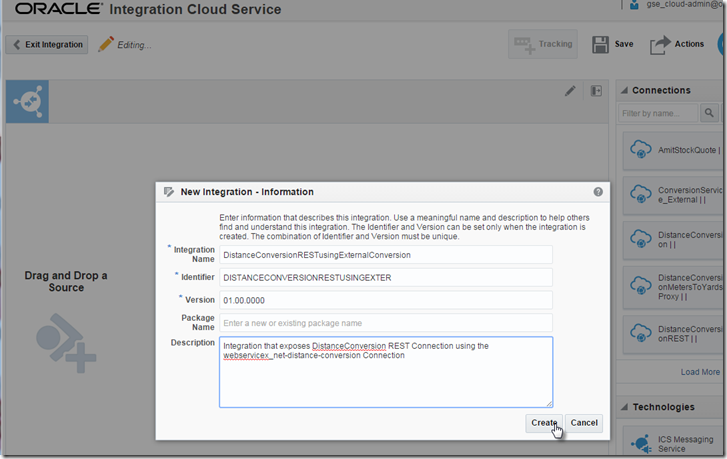Click the help question mark icon in dialog
This screenshot has width=727, height=459.
coord(598,192)
